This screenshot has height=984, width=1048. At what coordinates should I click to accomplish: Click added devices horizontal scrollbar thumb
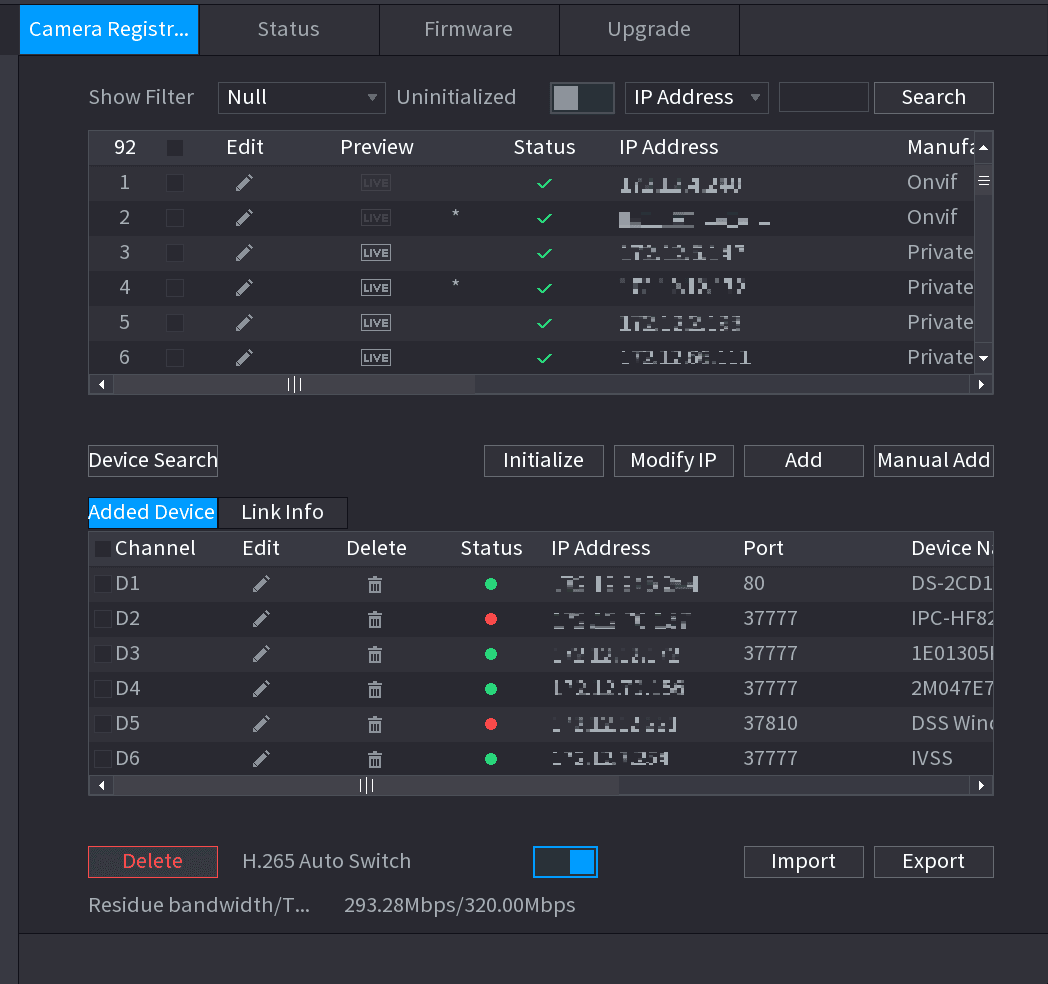coord(366,785)
